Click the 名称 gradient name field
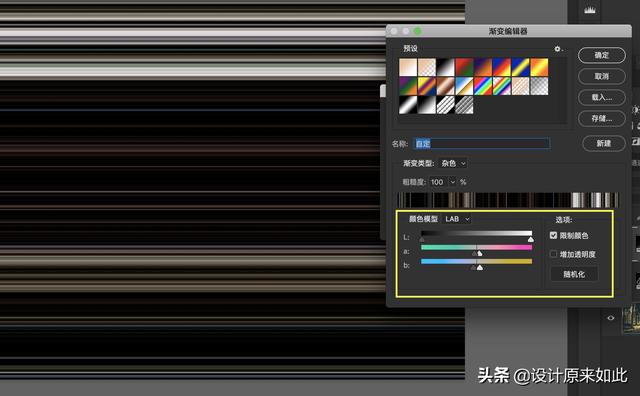Screen dimensions: 640x396 click(x=482, y=144)
